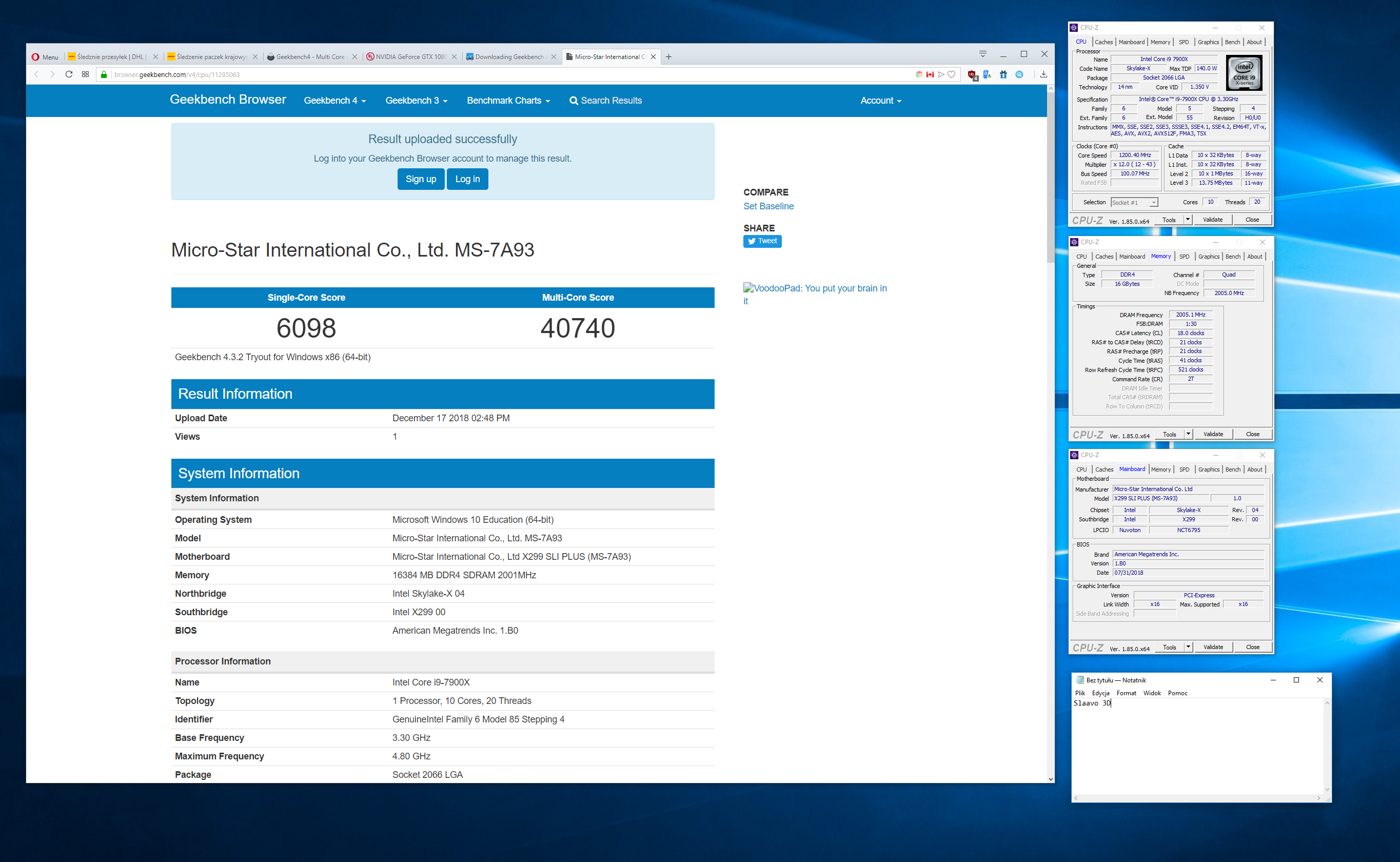Viewport: 1400px width, 862px height.
Task: Open About tab in Mainboard CPU-Z window
Action: [x=1255, y=470]
